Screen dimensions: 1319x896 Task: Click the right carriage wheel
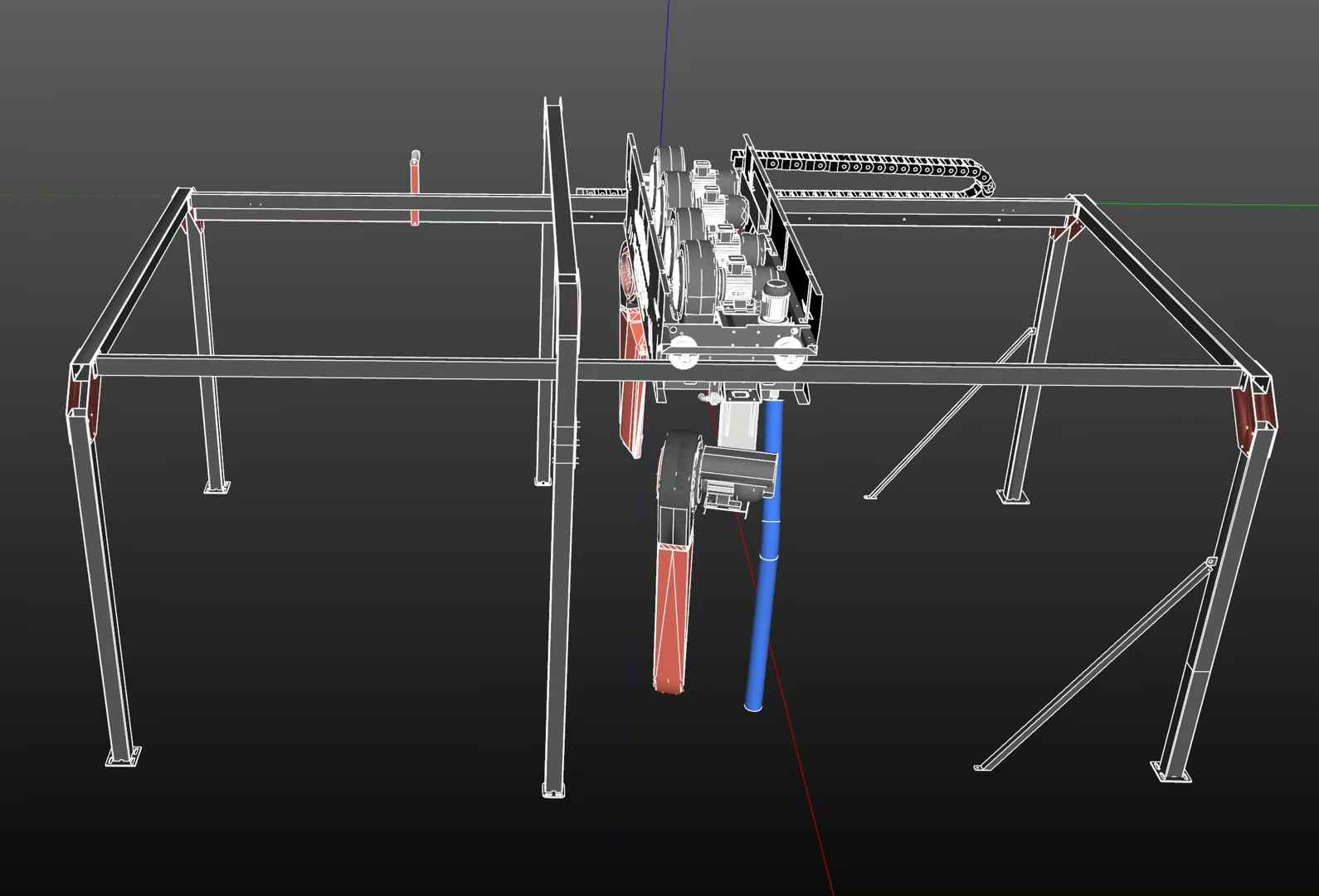(786, 354)
